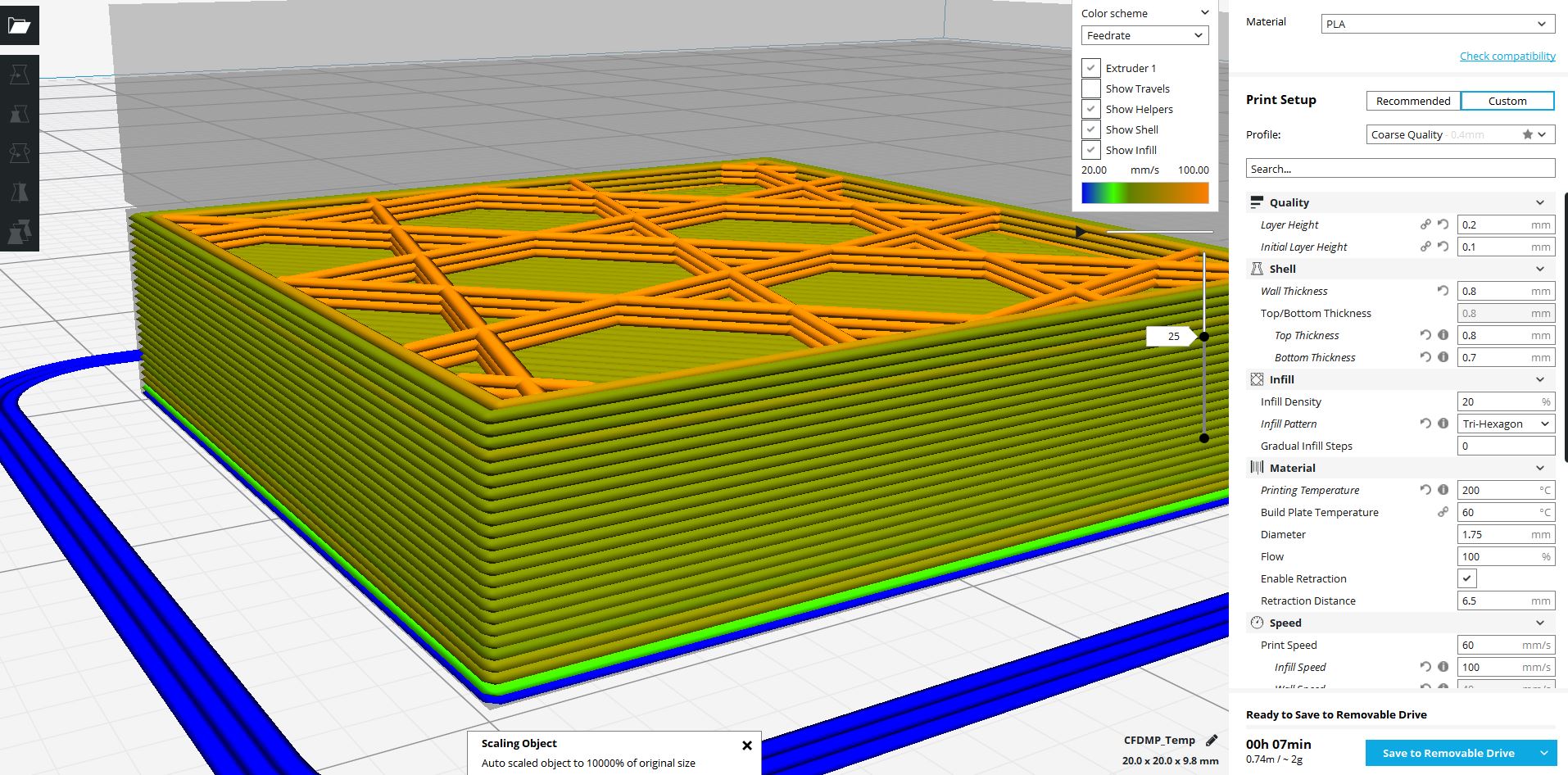Open the PLA material dropdown

(x=1437, y=24)
